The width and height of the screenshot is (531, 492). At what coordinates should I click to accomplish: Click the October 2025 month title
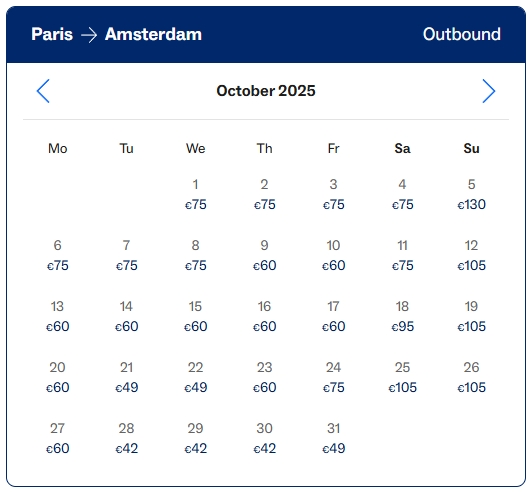coord(266,91)
